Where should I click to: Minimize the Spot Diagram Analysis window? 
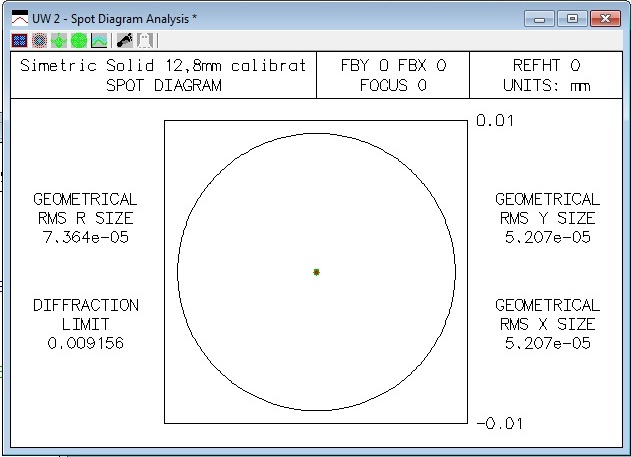(x=539, y=19)
